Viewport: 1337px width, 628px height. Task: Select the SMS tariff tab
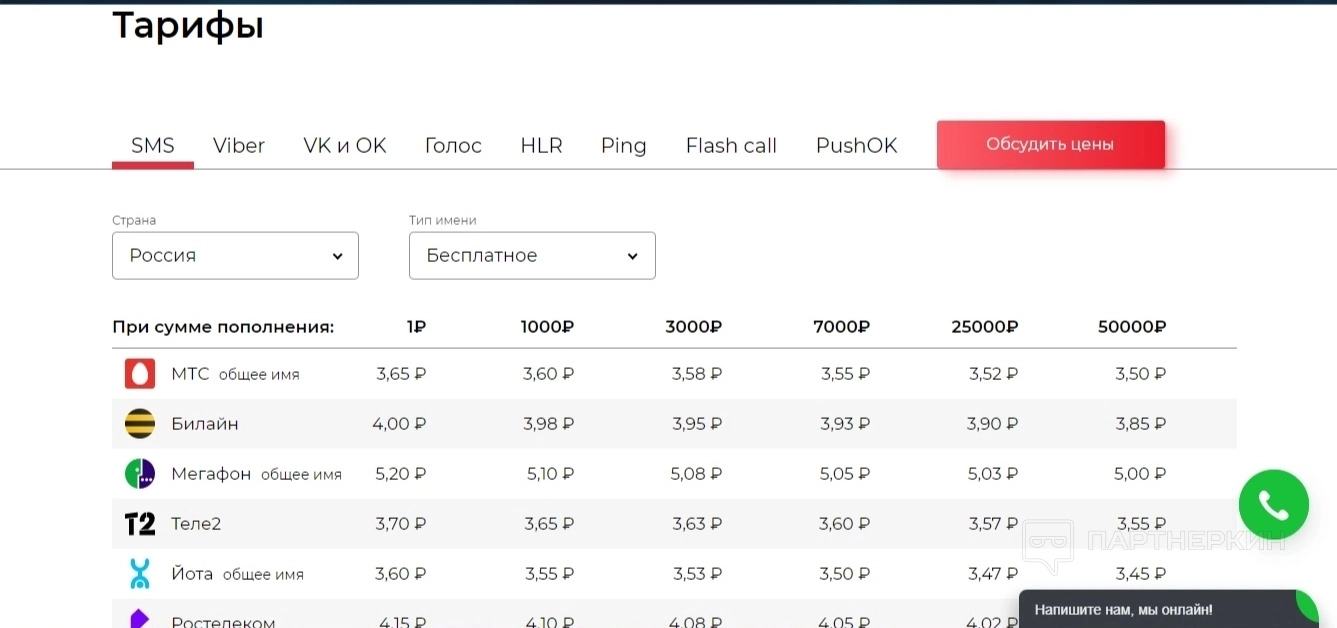point(153,146)
